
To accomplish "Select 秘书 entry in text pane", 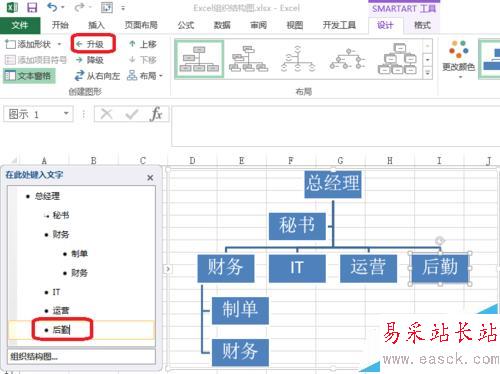I will click(x=61, y=215).
